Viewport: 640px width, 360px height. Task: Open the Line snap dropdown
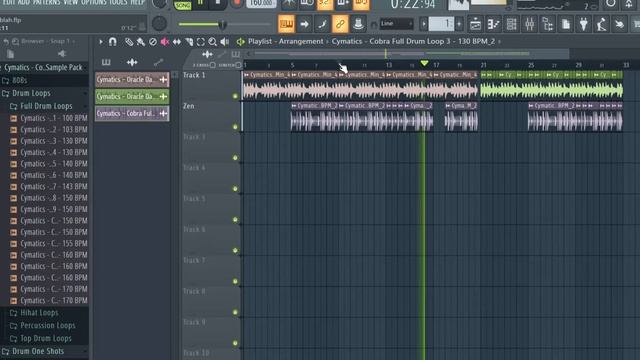[x=396, y=24]
